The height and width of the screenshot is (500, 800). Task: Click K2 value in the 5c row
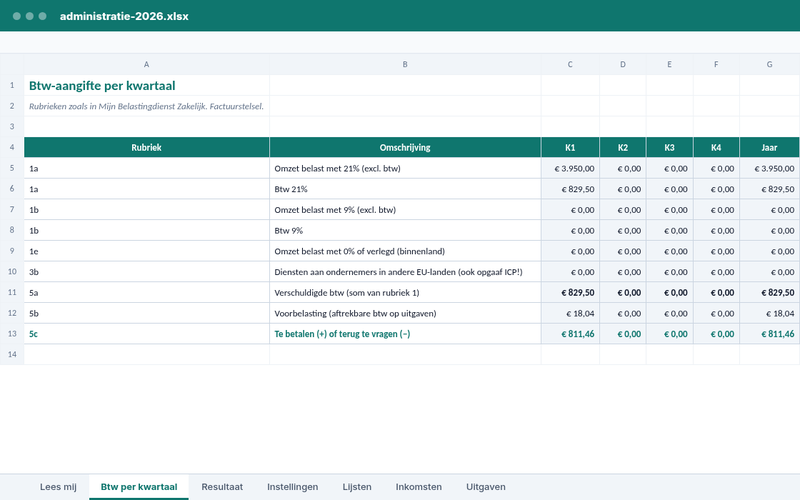(x=622, y=334)
